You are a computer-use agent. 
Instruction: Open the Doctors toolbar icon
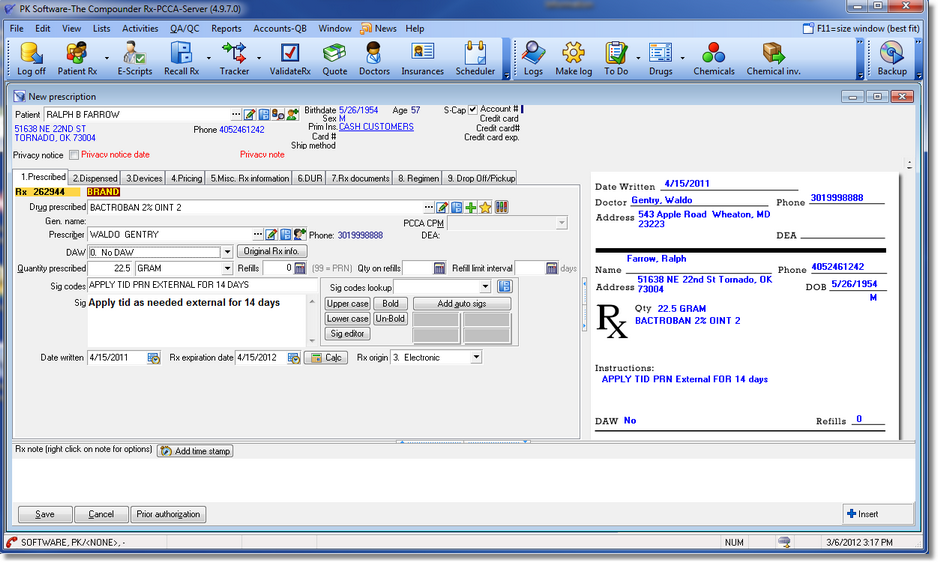pos(374,58)
